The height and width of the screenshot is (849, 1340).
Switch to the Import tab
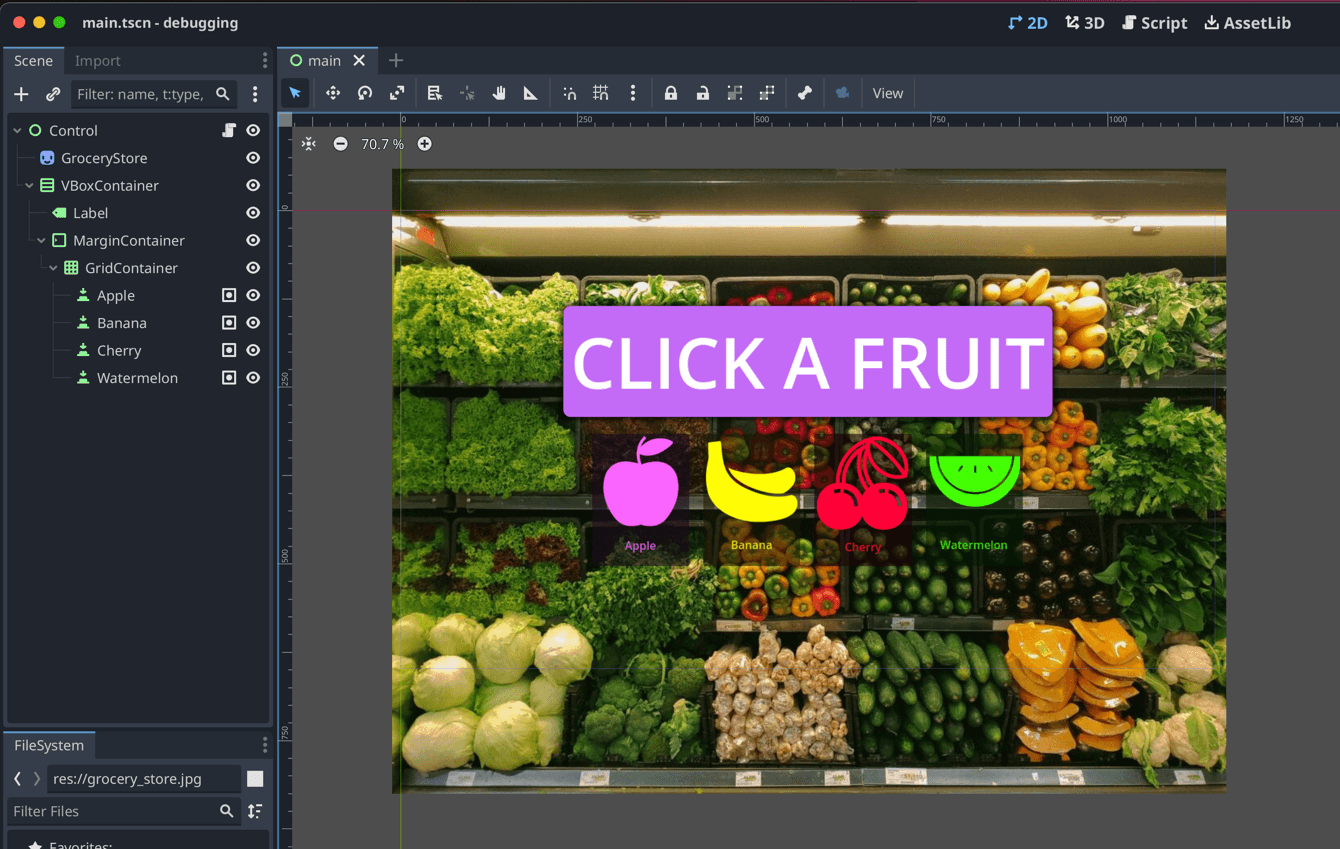(97, 60)
